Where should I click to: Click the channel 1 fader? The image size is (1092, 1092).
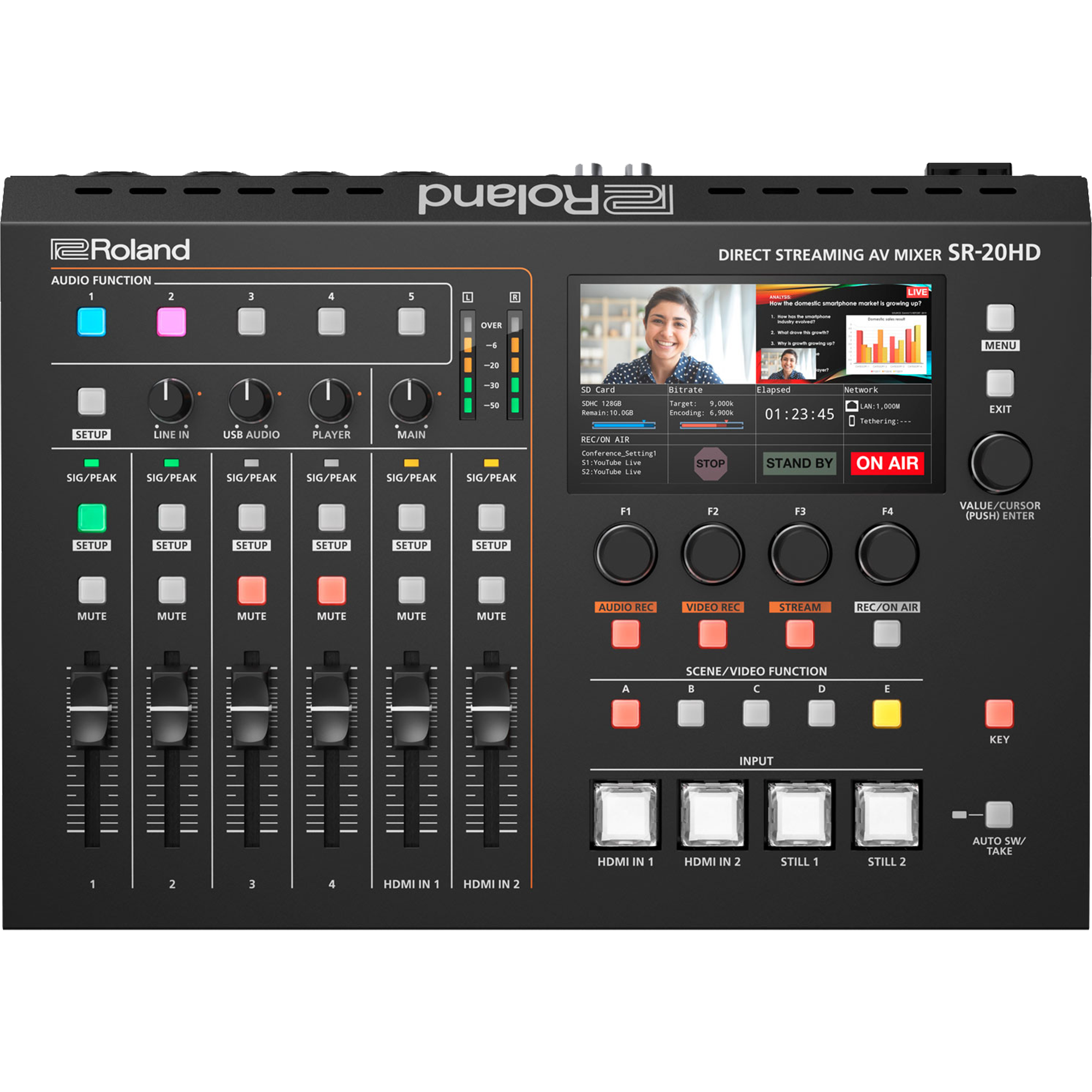point(92,708)
